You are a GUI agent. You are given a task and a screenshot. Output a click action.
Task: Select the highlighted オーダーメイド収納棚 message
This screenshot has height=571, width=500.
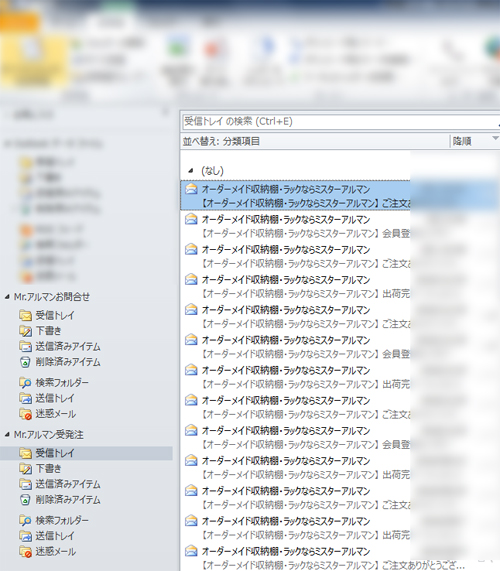tap(296, 196)
